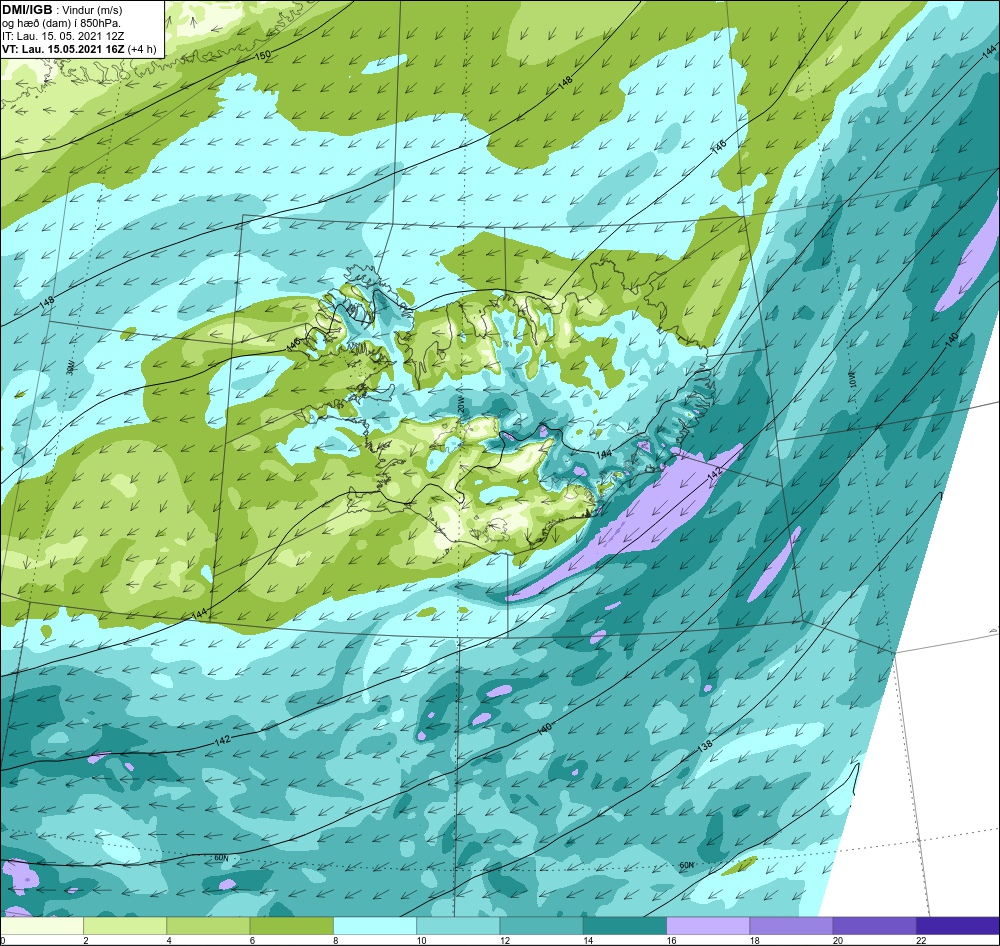Pick the 4–6 m/s green legend swatch
Viewport: 1000px width, 946px height.
tap(209, 926)
